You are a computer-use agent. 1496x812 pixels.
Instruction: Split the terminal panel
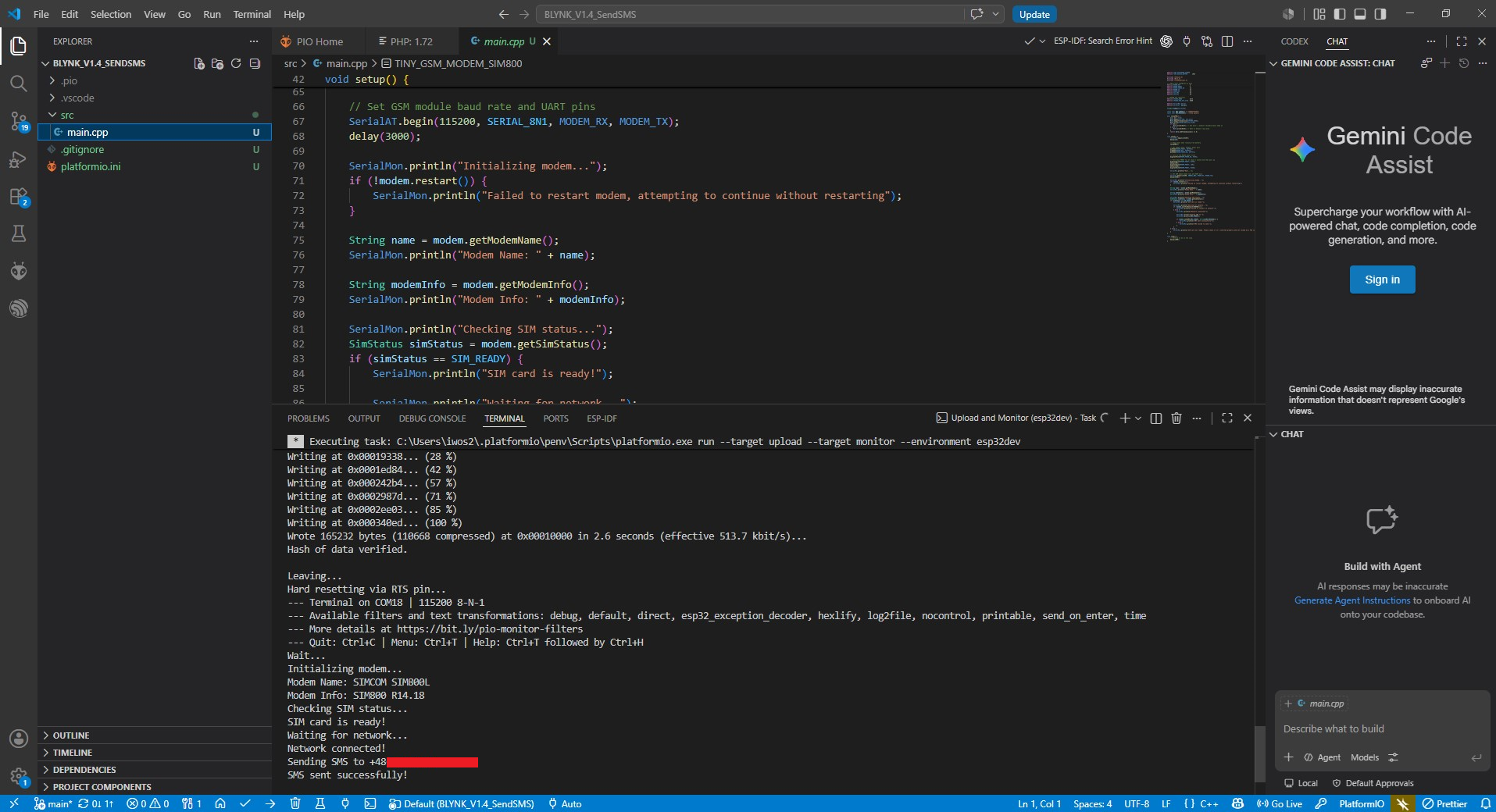1156,418
